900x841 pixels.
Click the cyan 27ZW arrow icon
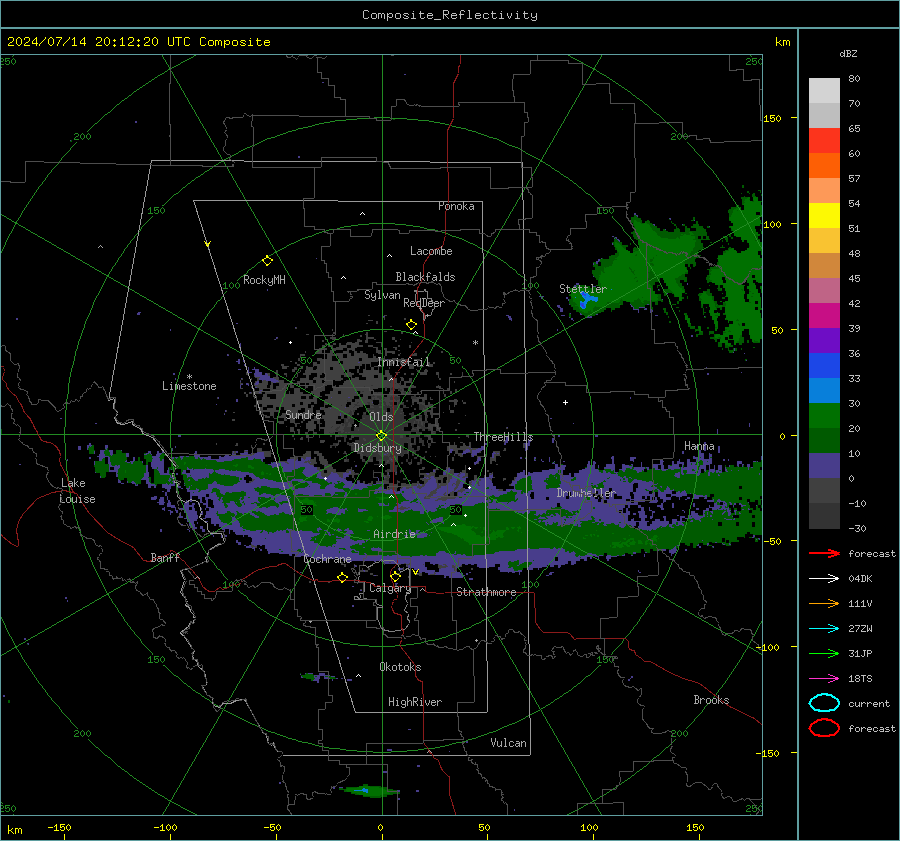824,629
